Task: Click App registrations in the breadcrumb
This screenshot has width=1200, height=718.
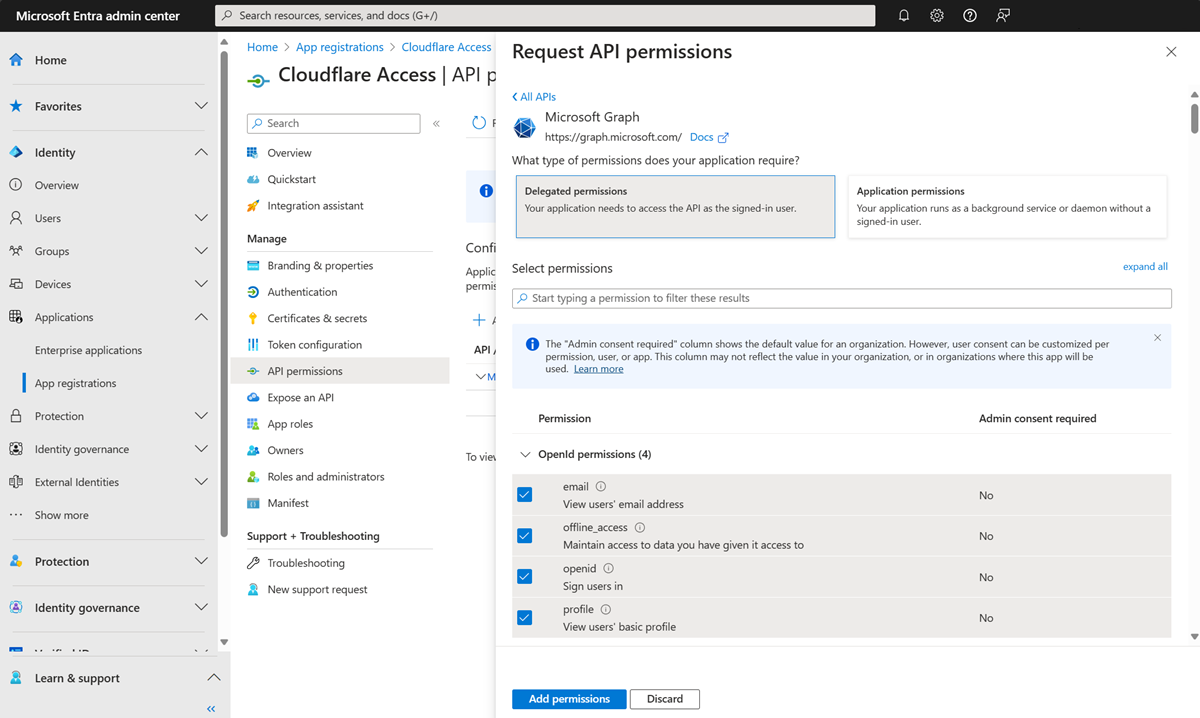Action: pyautogui.click(x=340, y=47)
